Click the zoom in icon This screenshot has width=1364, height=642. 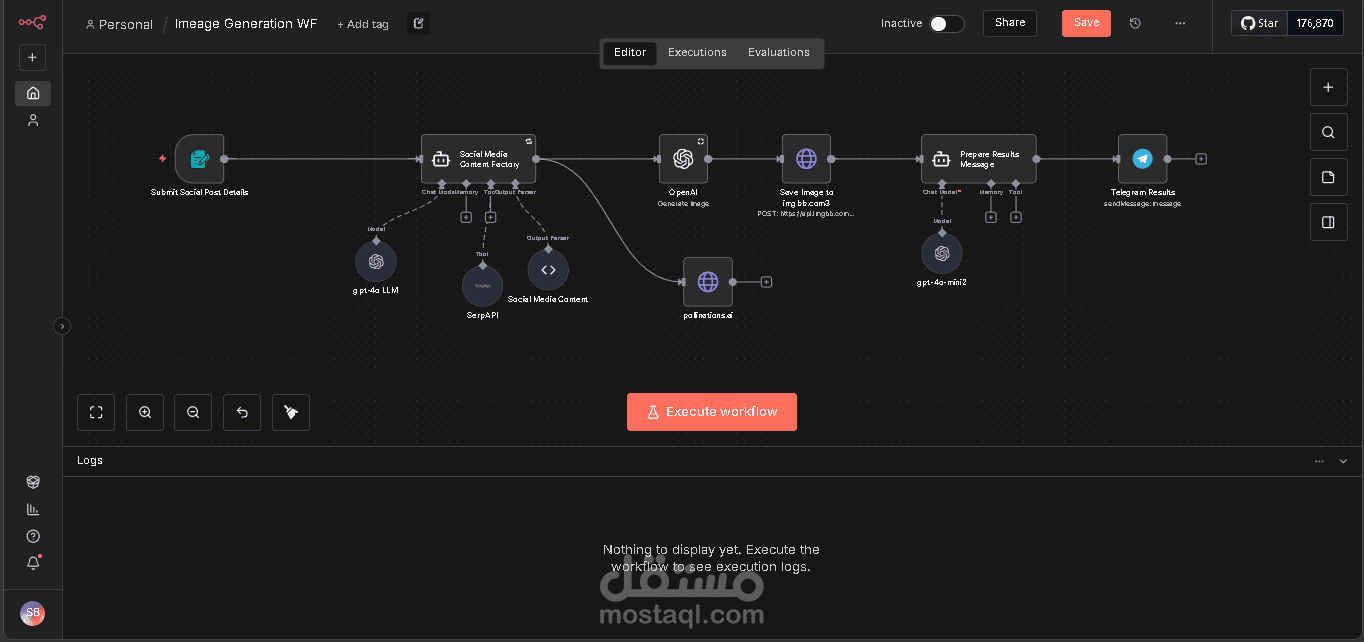[x=145, y=412]
